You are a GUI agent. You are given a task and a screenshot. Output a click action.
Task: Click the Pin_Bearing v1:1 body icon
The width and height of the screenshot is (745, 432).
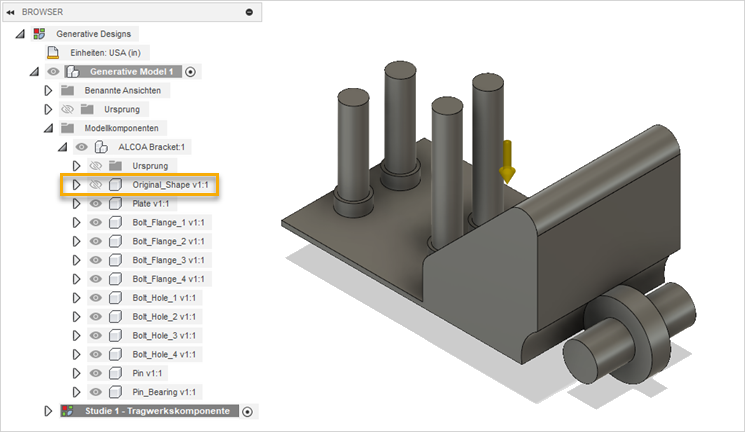tap(115, 392)
